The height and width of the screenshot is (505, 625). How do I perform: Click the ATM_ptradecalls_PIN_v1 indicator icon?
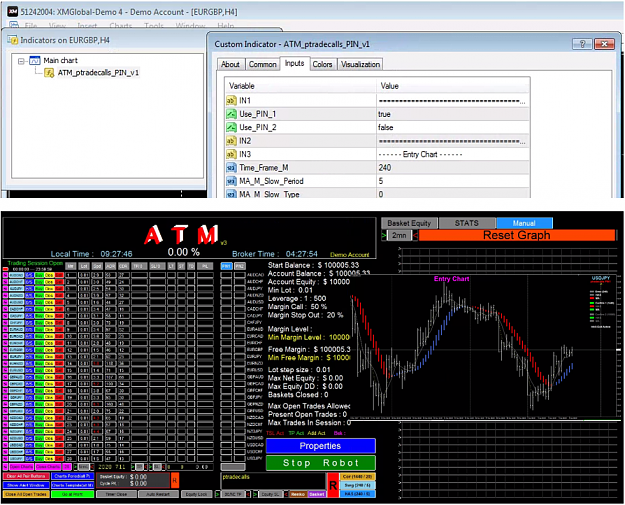[49, 73]
